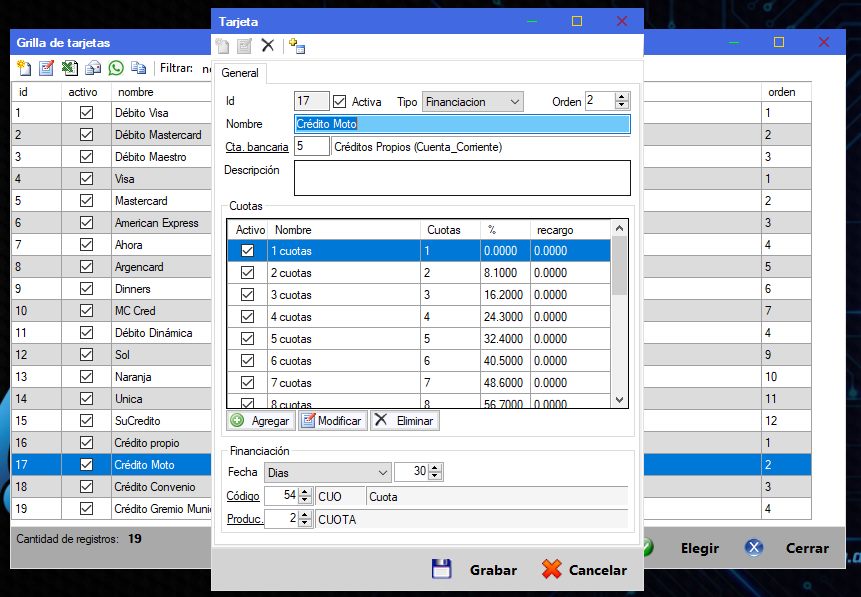
Task: Click the delete X icon in Tarjeta toolbar
Action: tap(267, 46)
